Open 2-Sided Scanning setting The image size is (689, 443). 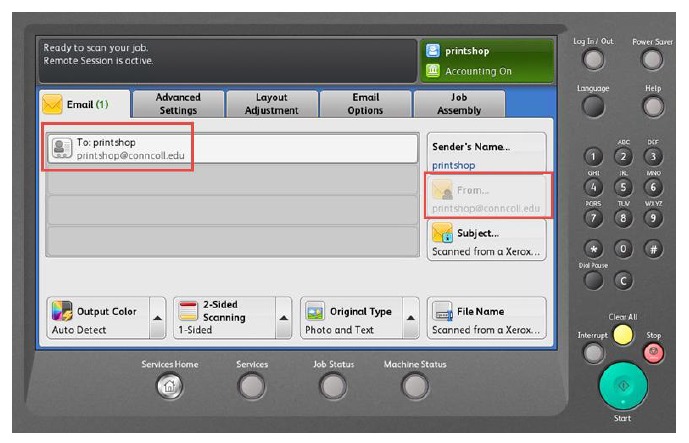225,318
